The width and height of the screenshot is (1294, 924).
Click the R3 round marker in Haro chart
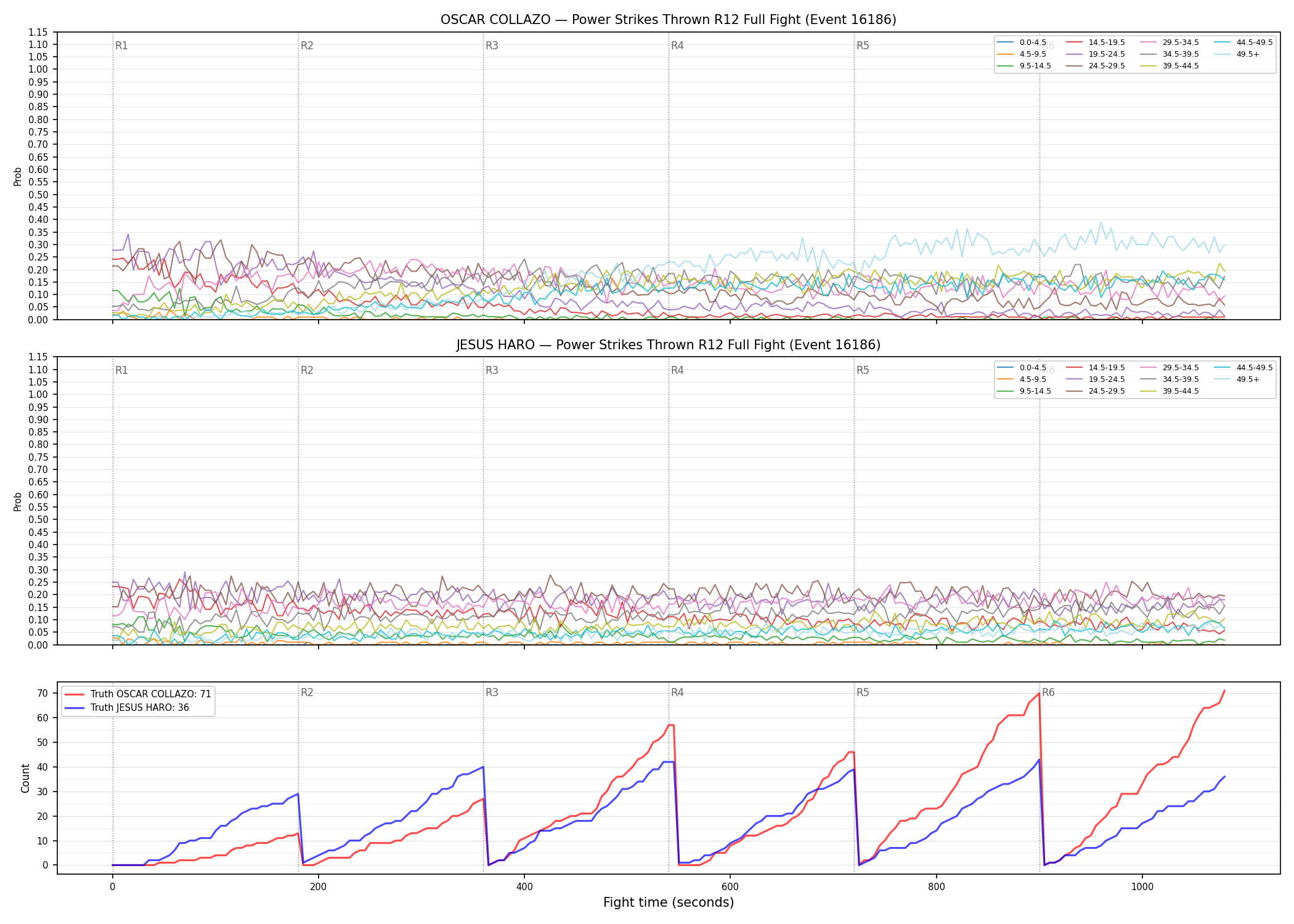click(x=492, y=370)
